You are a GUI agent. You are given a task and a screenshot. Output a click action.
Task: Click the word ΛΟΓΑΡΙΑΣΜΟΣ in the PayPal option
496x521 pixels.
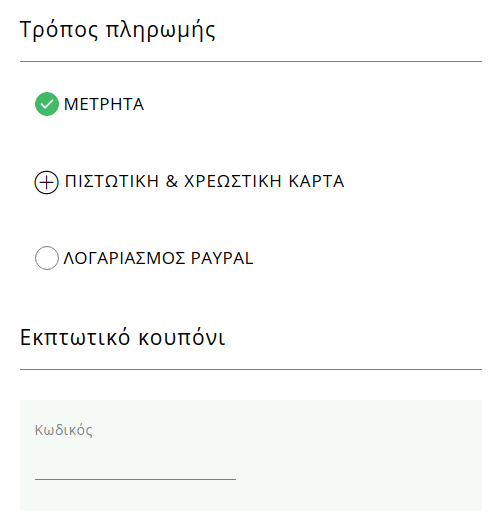[124, 258]
